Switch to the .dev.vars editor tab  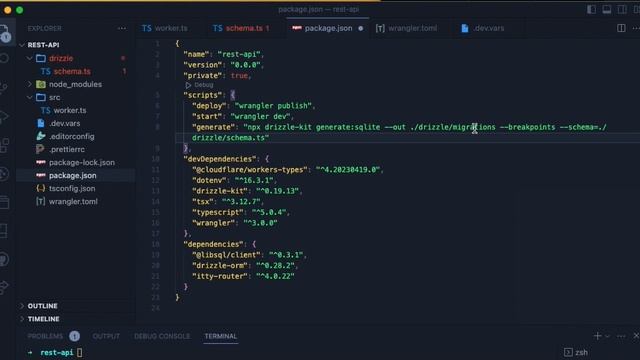point(483,28)
